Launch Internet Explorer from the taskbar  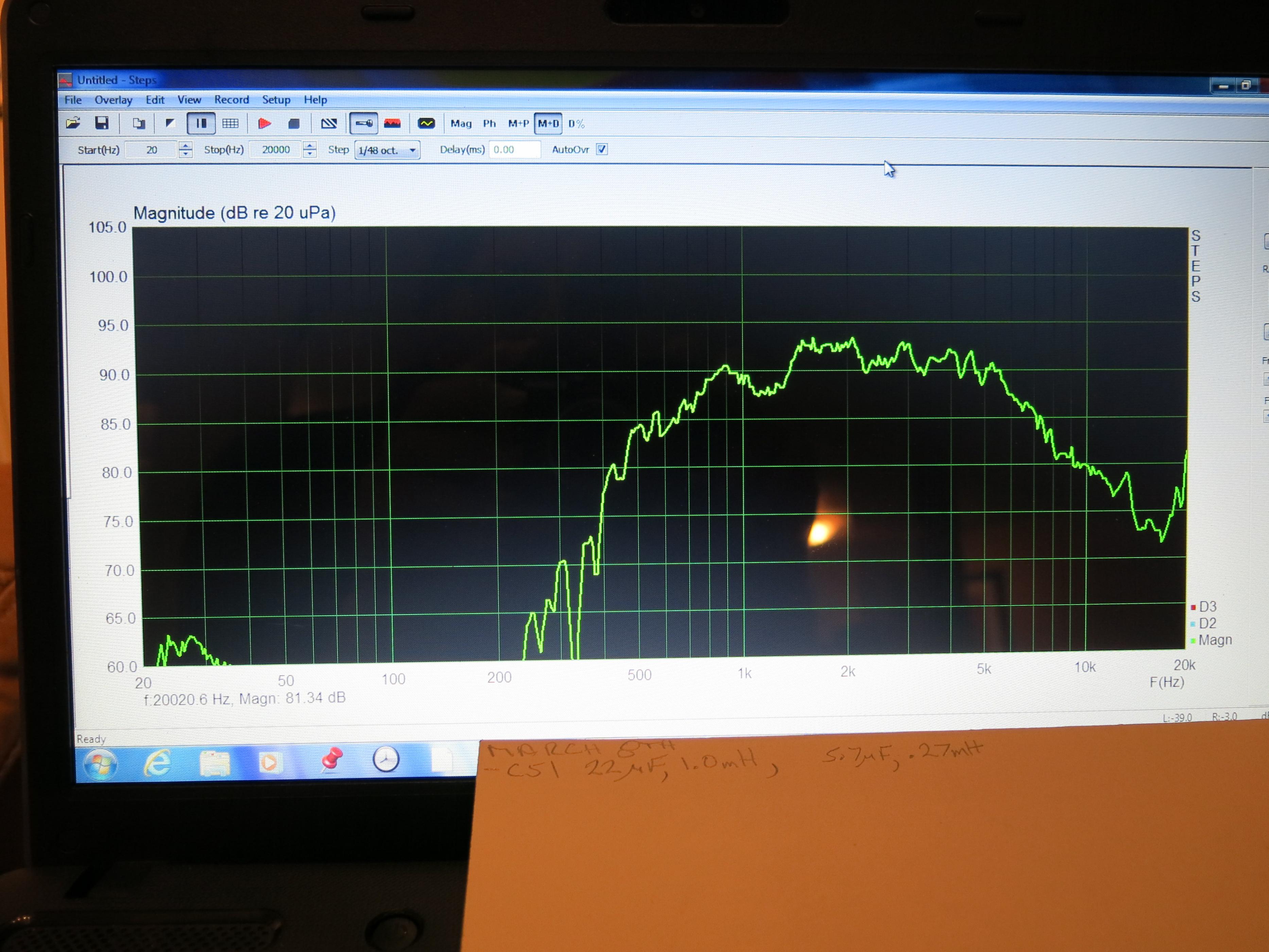tap(157, 763)
